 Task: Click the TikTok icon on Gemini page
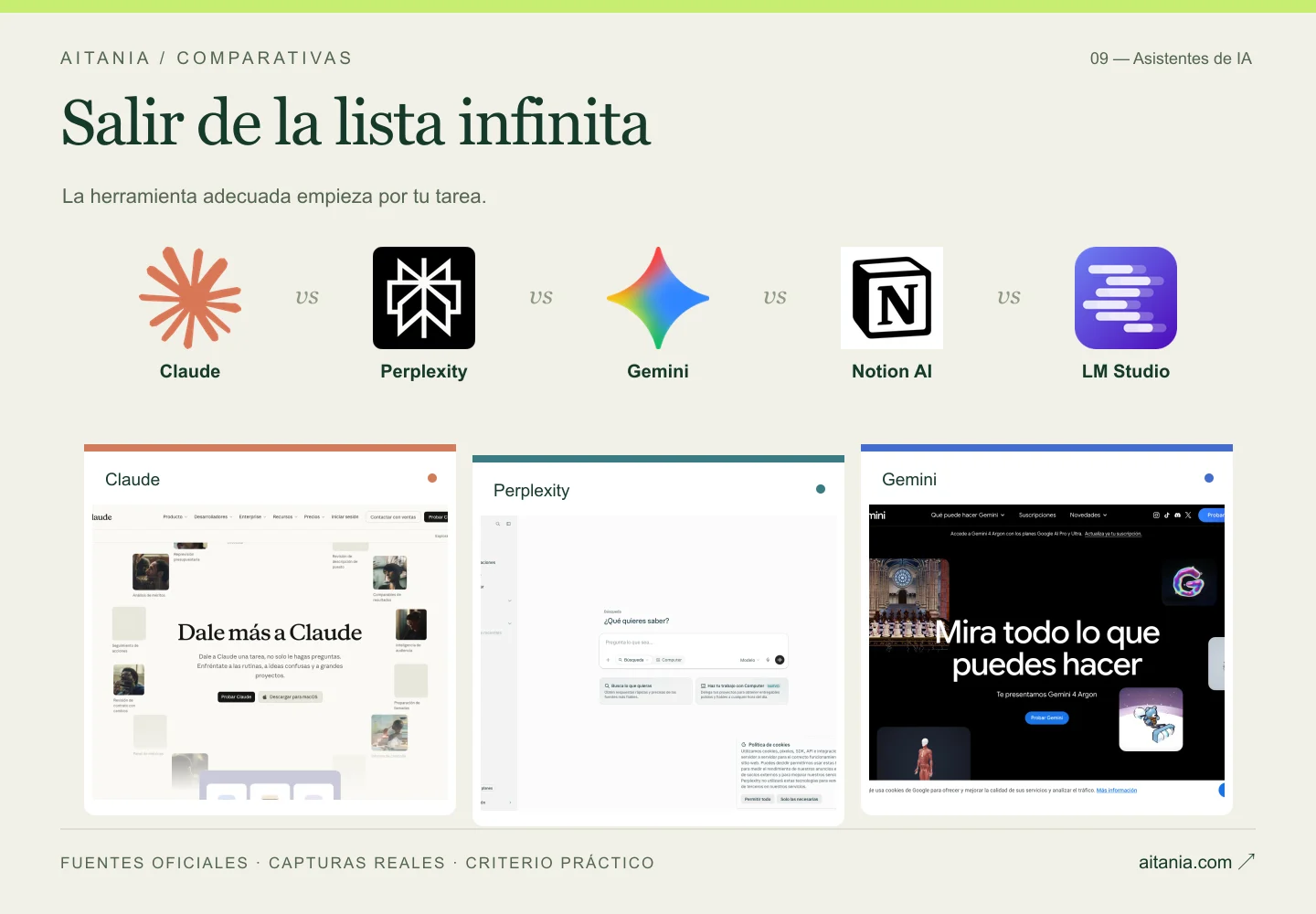[x=1167, y=515]
